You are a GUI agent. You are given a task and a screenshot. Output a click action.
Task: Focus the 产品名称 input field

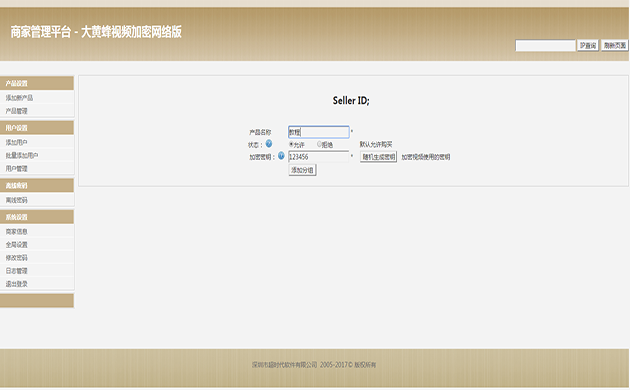(x=319, y=132)
